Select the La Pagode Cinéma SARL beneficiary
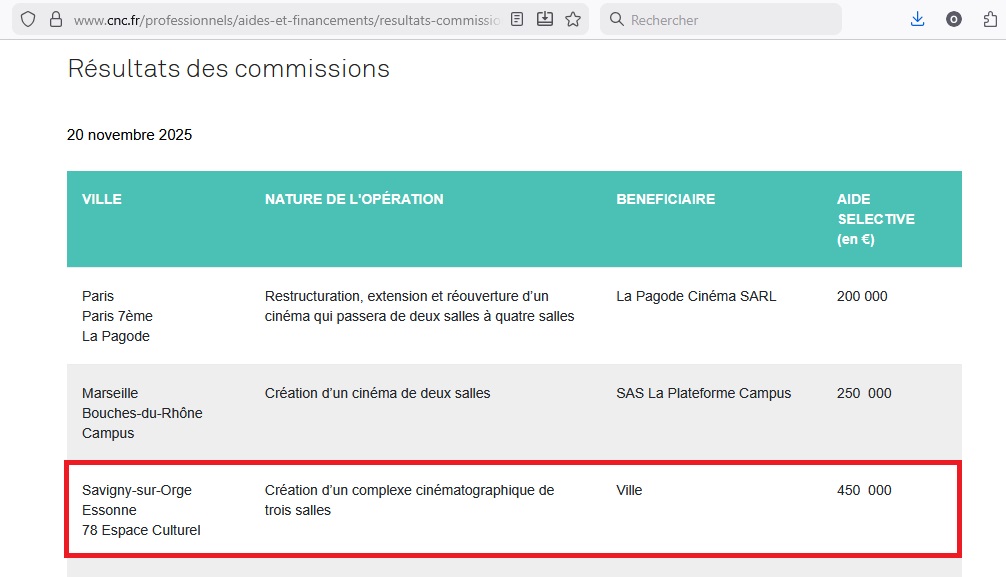This screenshot has height=577, width=1006. click(x=696, y=296)
